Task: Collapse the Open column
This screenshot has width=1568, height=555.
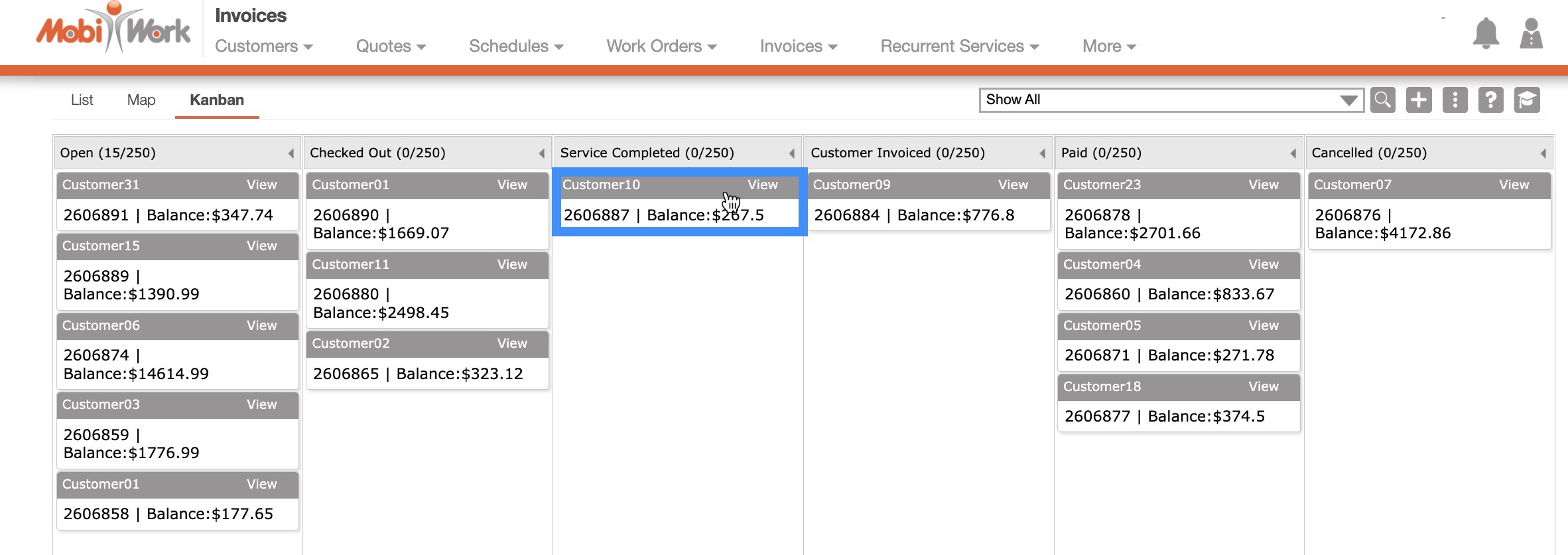Action: tap(291, 153)
